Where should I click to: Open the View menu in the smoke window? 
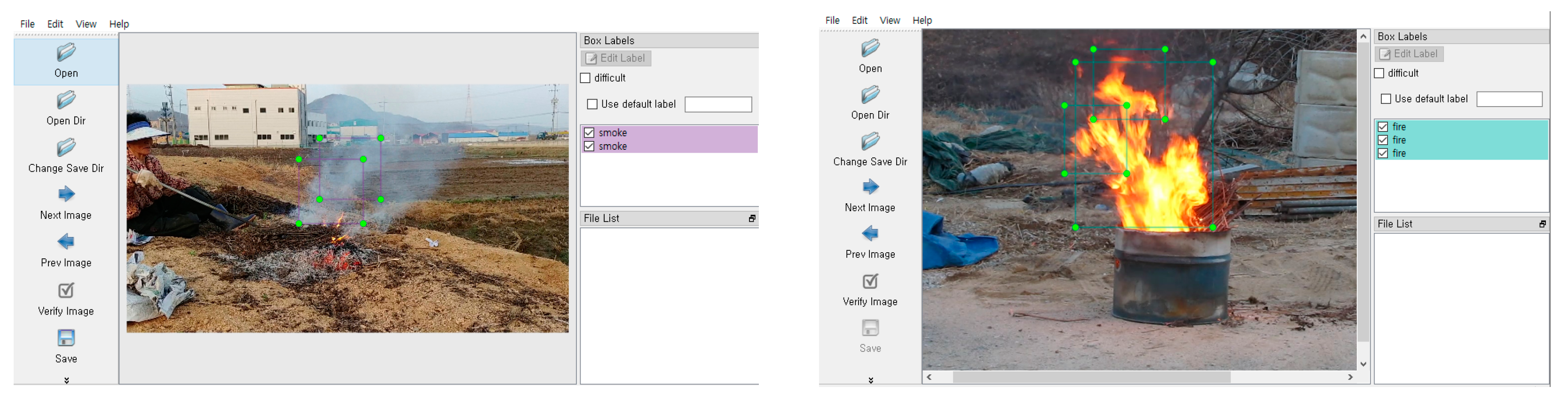(86, 24)
